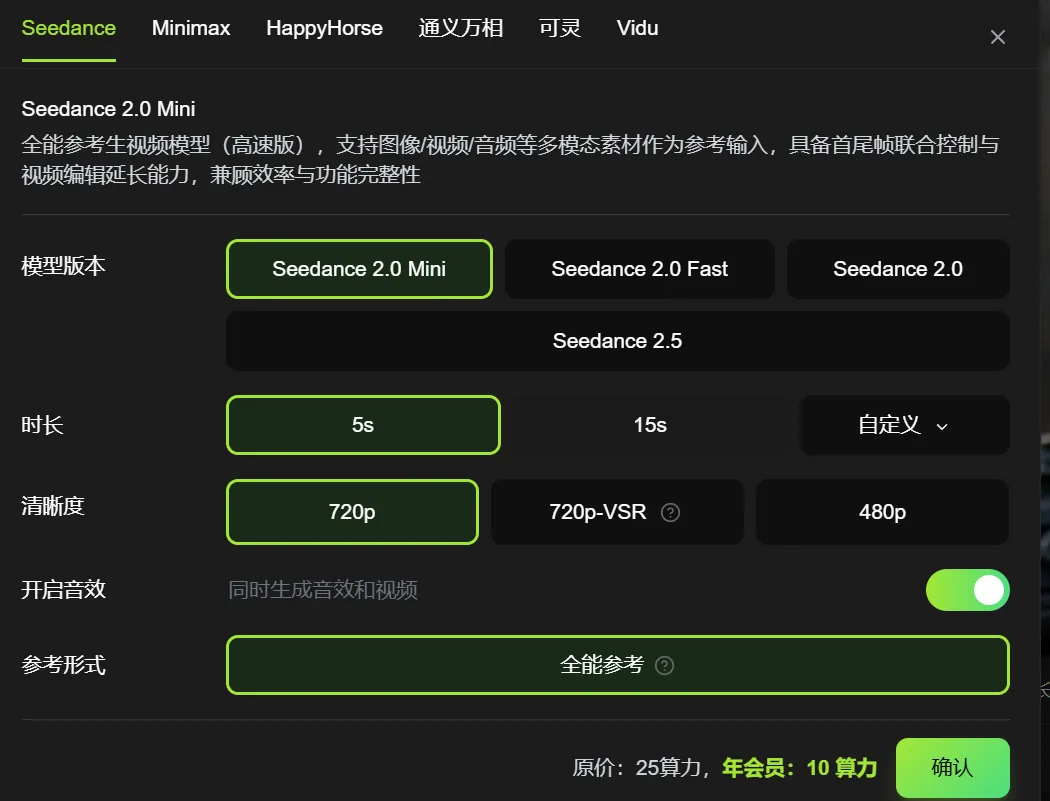Click the 时长 label

42,425
